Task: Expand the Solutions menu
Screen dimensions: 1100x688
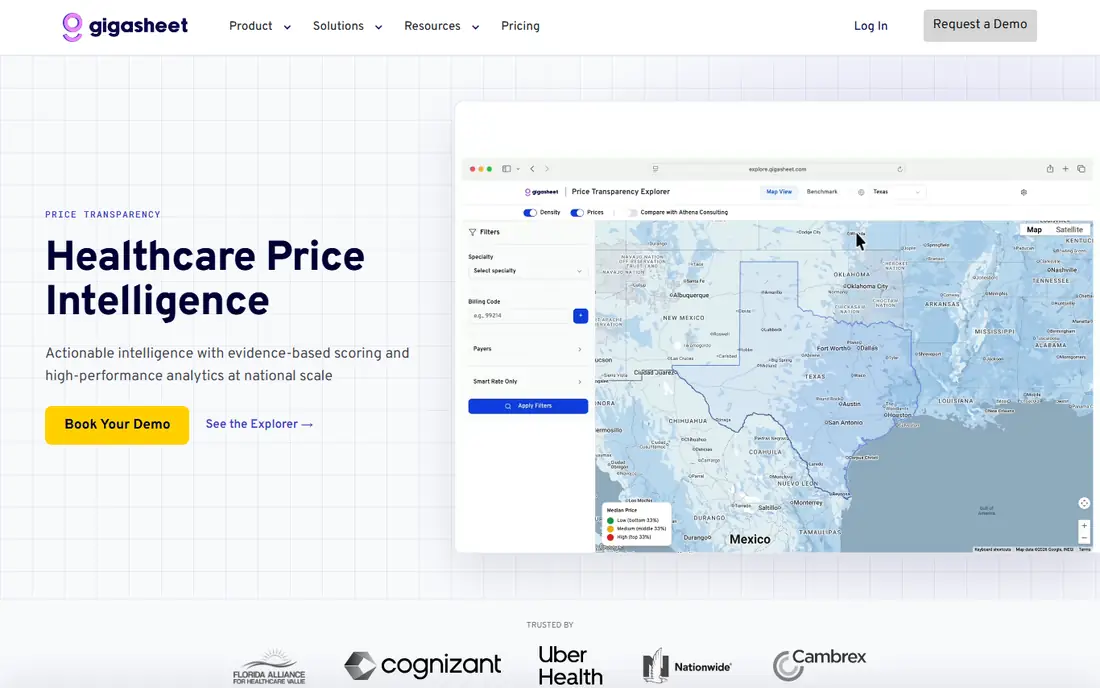Action: point(347,26)
